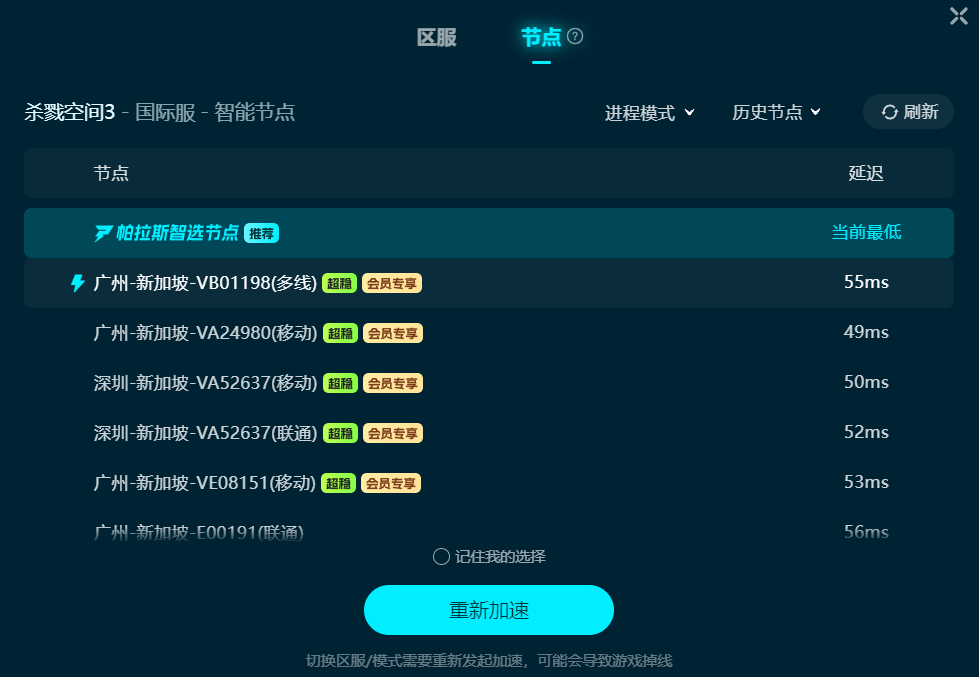
Task: Switch to the 区服 tab
Action: pyautogui.click(x=436, y=37)
